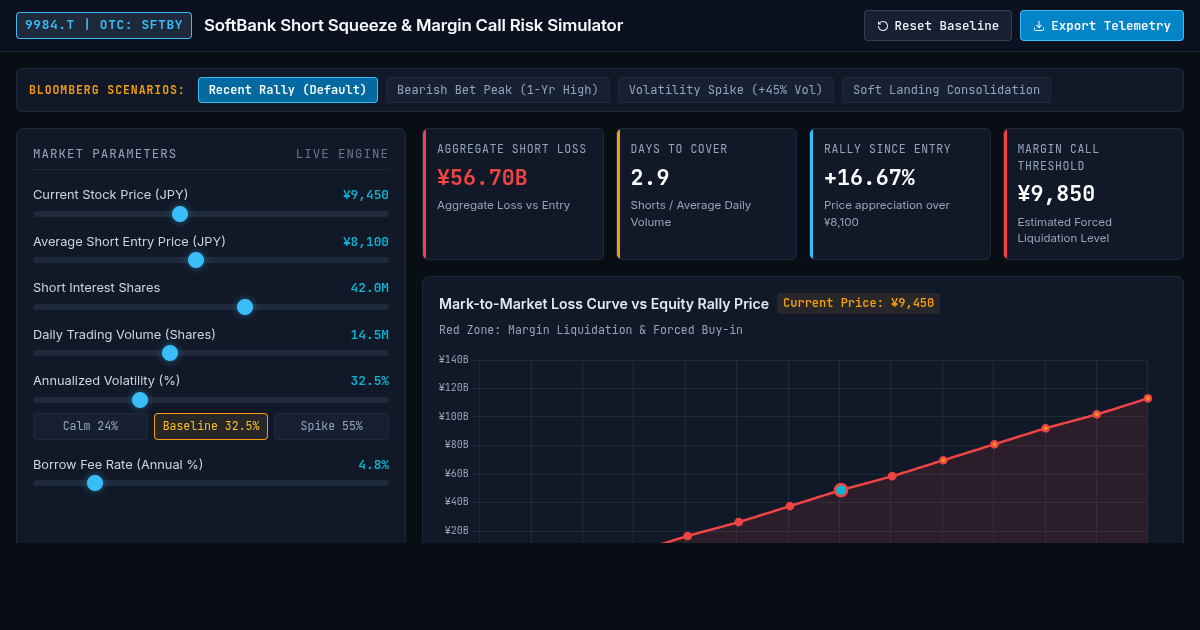1200x630 pixels.
Task: Select Volatility Spike (+45% Vol) scenario
Action: (726, 90)
